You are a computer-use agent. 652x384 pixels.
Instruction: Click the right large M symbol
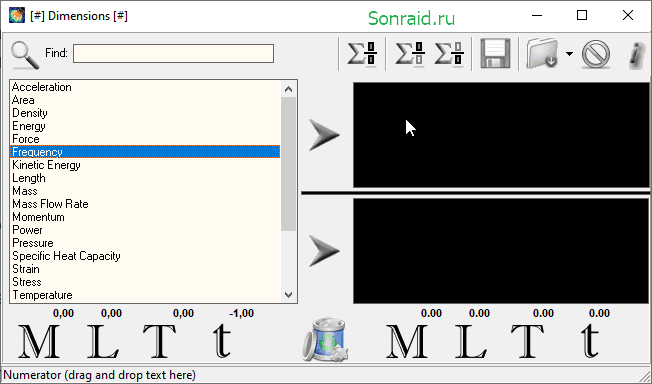click(407, 342)
